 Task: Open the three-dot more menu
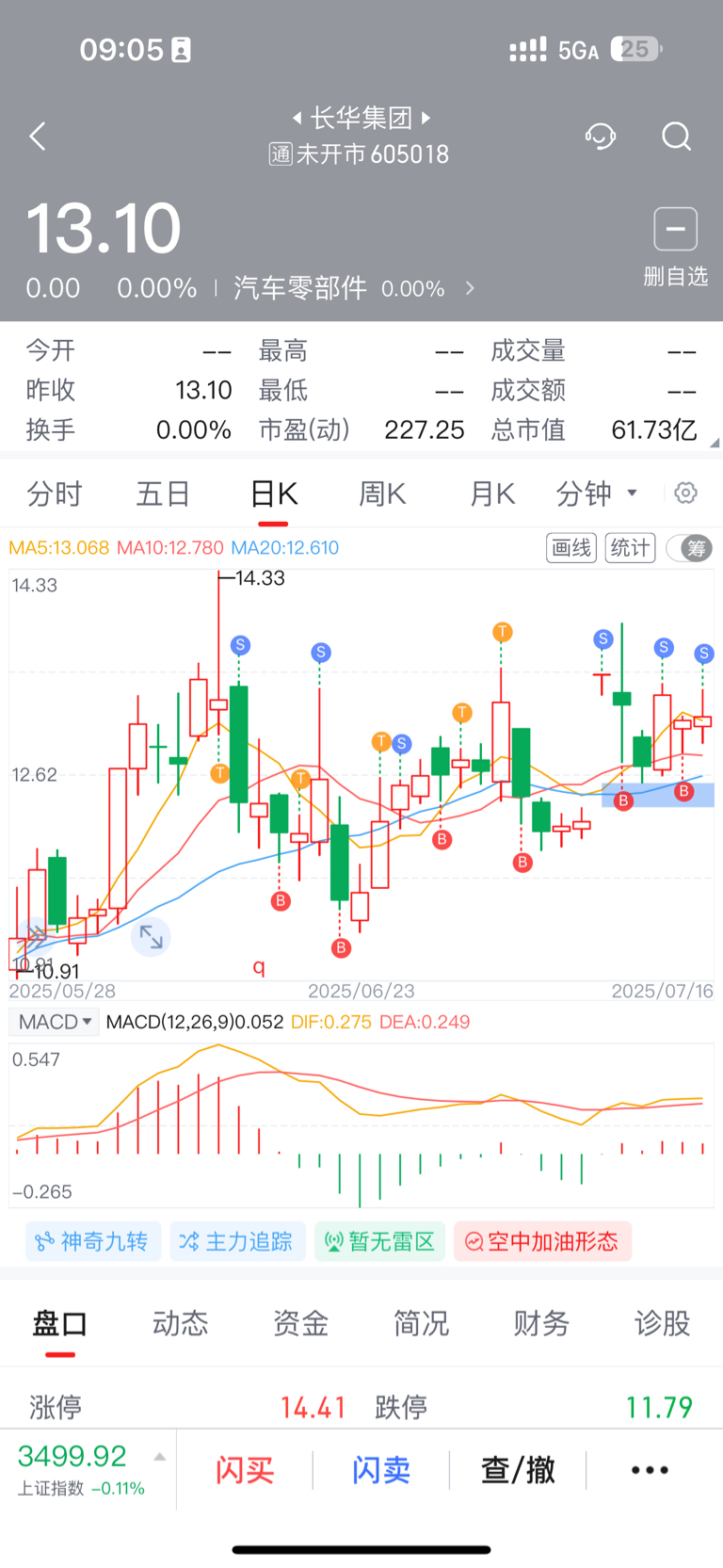point(650,1470)
